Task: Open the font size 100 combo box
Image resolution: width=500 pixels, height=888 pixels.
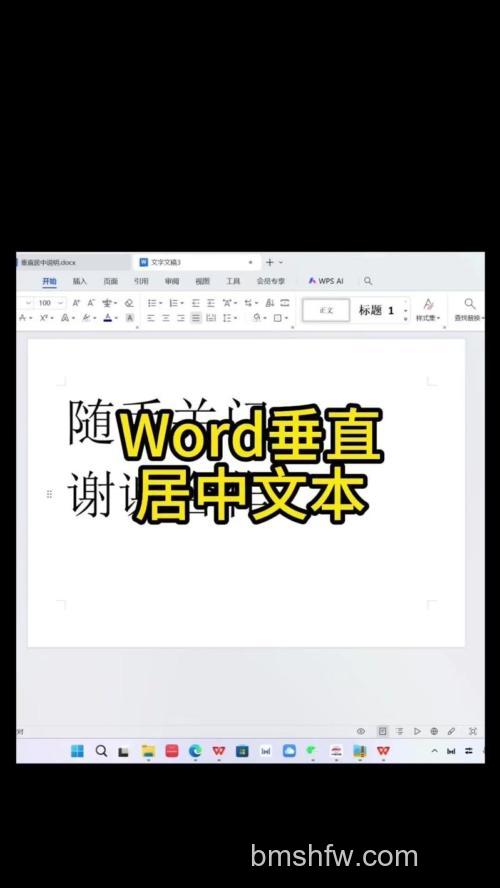Action: point(52,303)
